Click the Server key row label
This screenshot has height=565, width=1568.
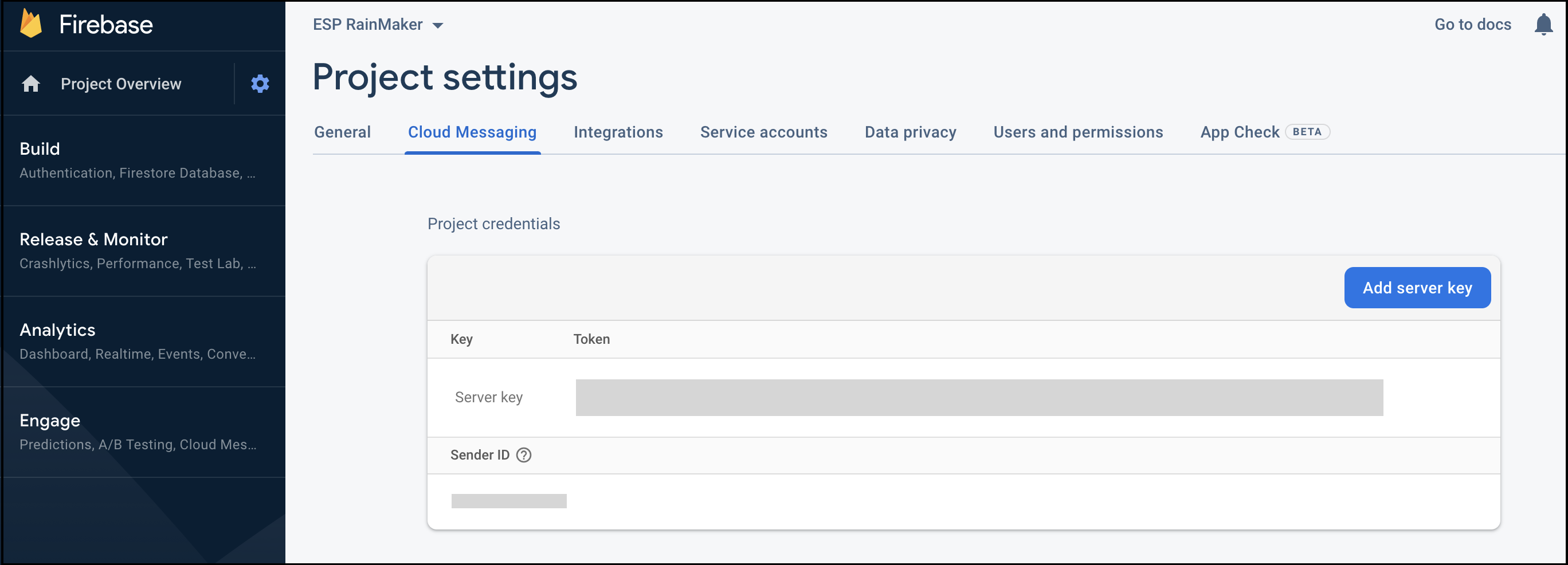[x=489, y=398]
